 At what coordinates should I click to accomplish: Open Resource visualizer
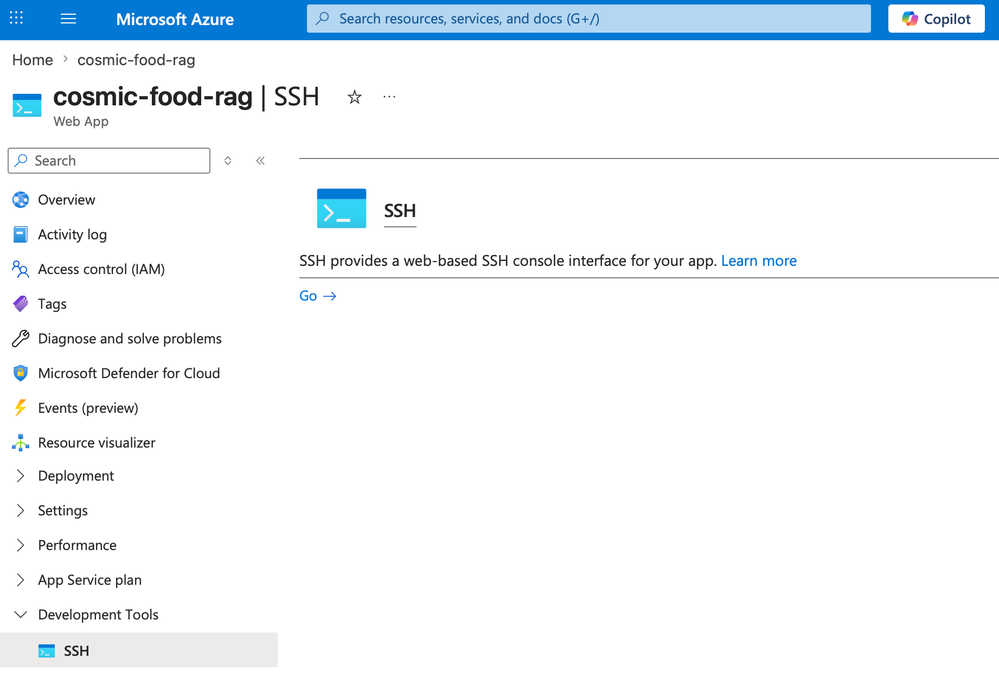point(97,443)
